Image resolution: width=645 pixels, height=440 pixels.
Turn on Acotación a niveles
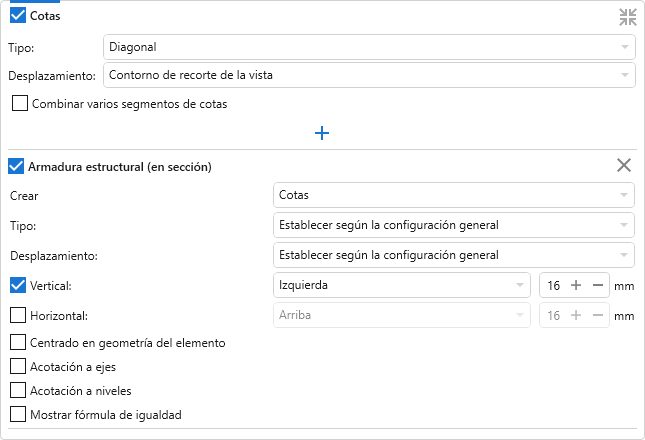17,390
